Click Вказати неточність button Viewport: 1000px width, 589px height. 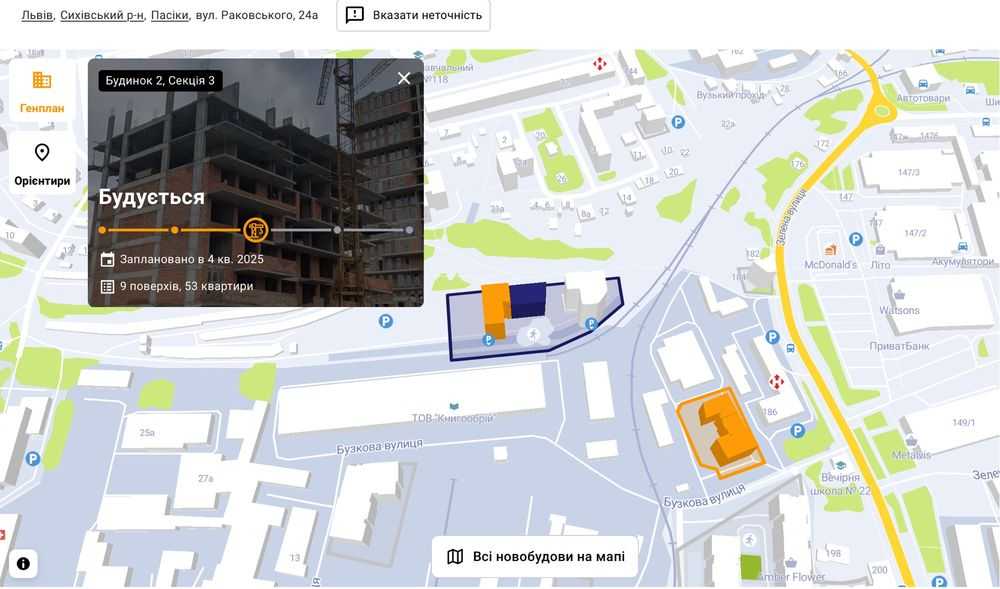click(413, 15)
